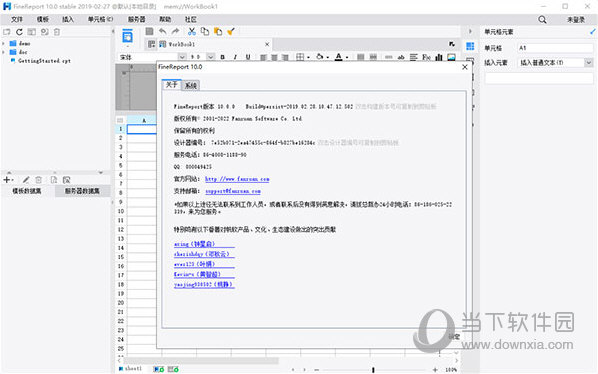Open the 插入 menu
598x374 pixels.
[x=68, y=19]
